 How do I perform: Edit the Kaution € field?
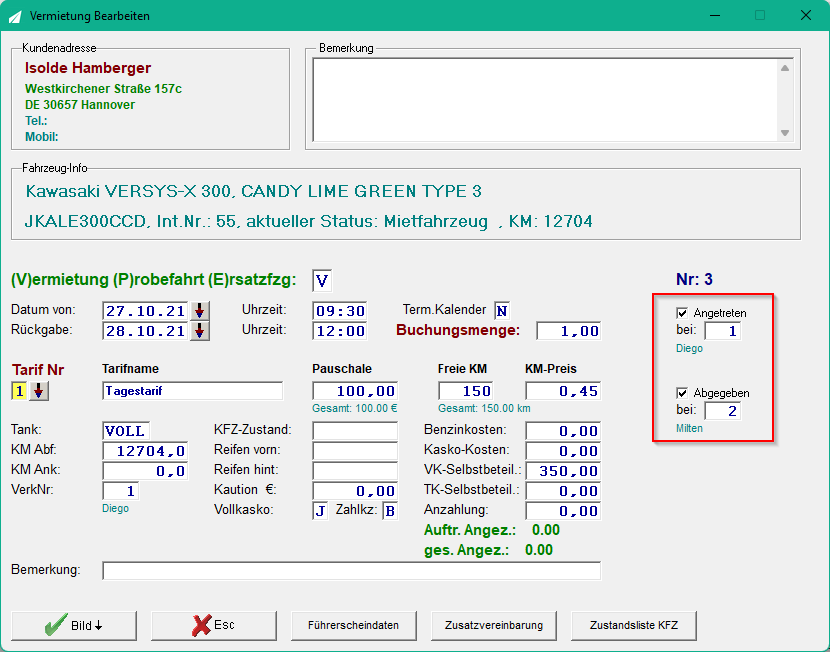[355, 491]
